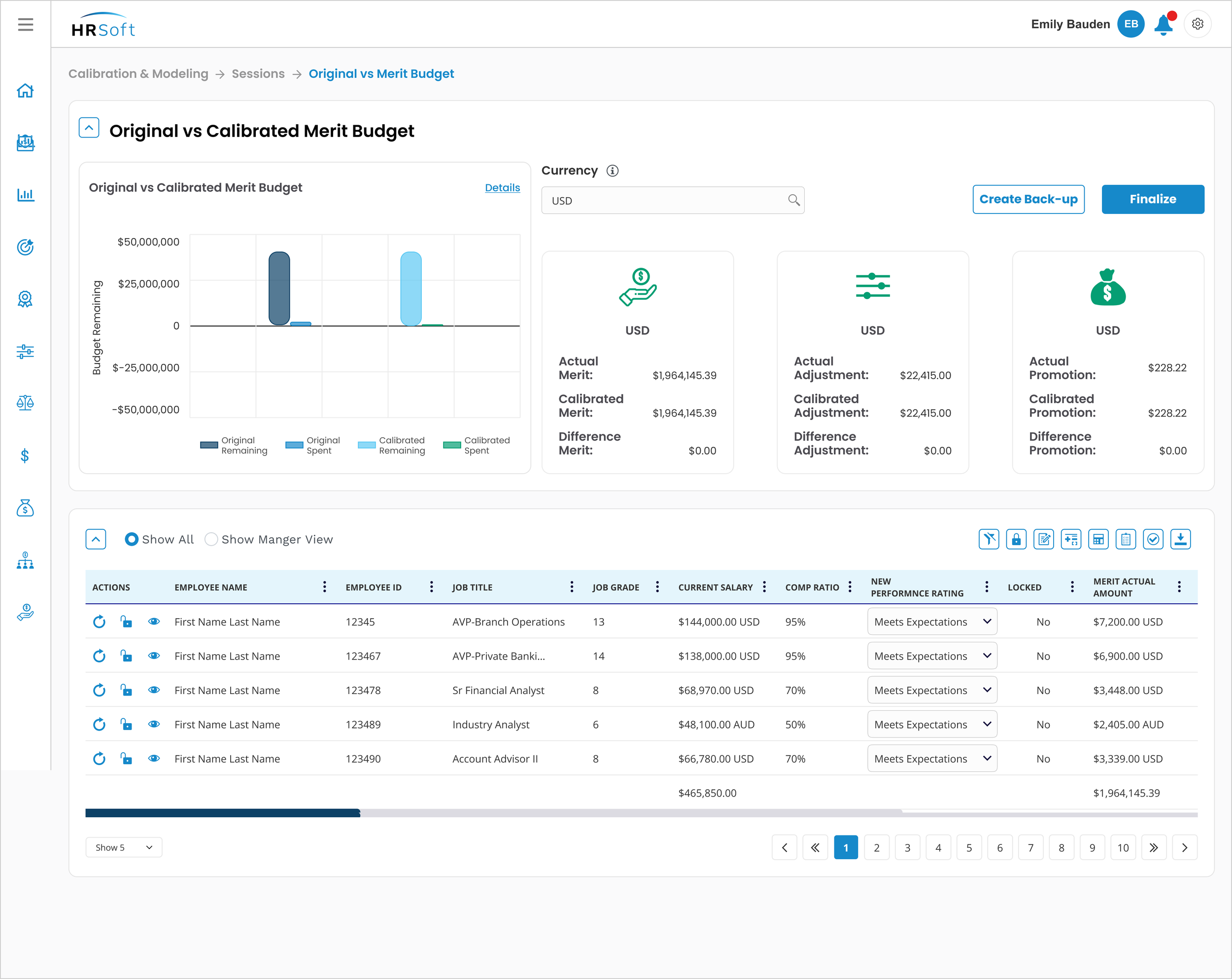This screenshot has height=979, width=1232.
Task: Click Sessions in the breadcrumb
Action: click(258, 74)
